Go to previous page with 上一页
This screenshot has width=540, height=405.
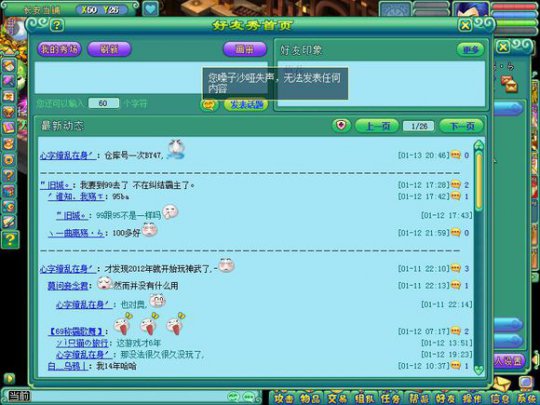377,126
